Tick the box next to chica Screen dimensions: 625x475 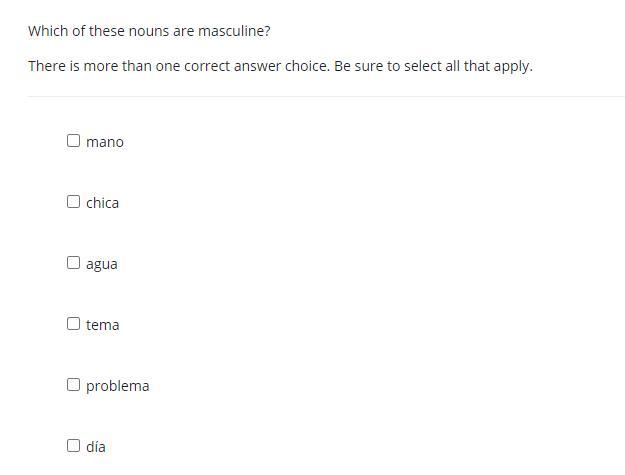[73, 202]
